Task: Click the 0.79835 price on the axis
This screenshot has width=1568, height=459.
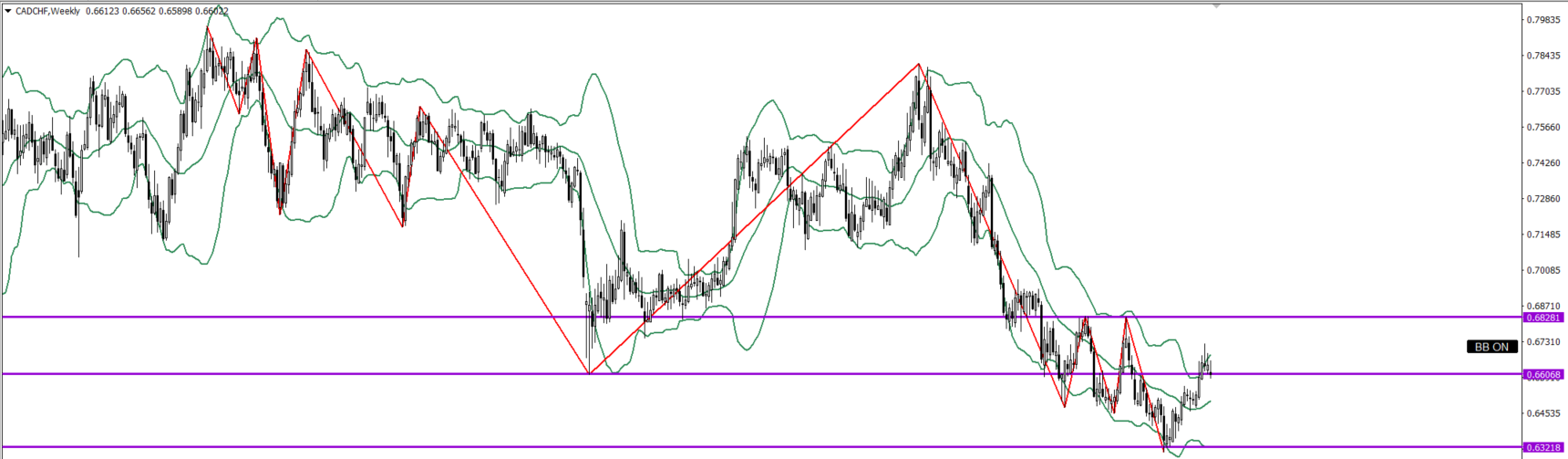Action: click(x=1543, y=19)
